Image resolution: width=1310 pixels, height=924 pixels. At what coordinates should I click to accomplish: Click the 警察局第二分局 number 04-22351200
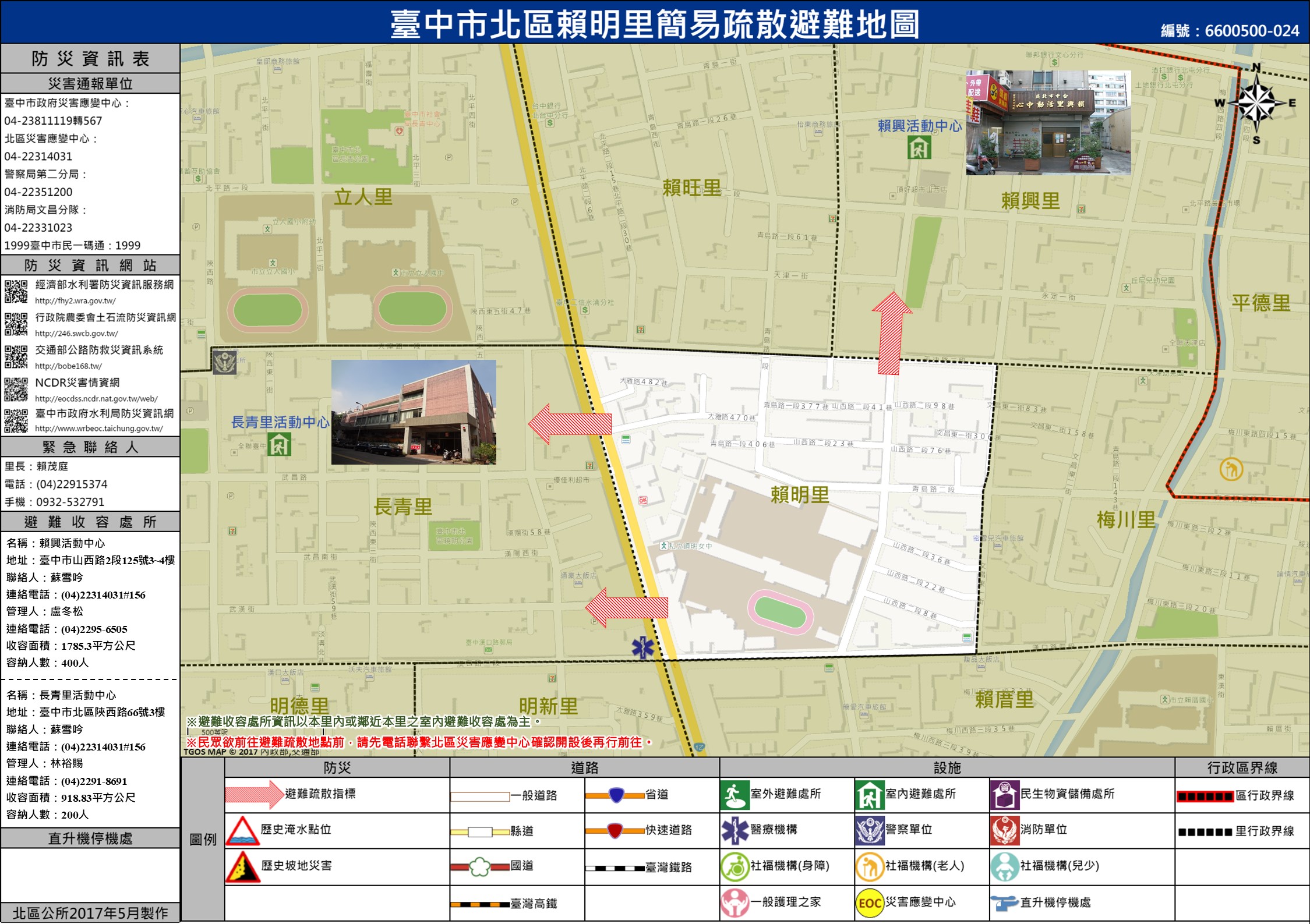[x=38, y=192]
